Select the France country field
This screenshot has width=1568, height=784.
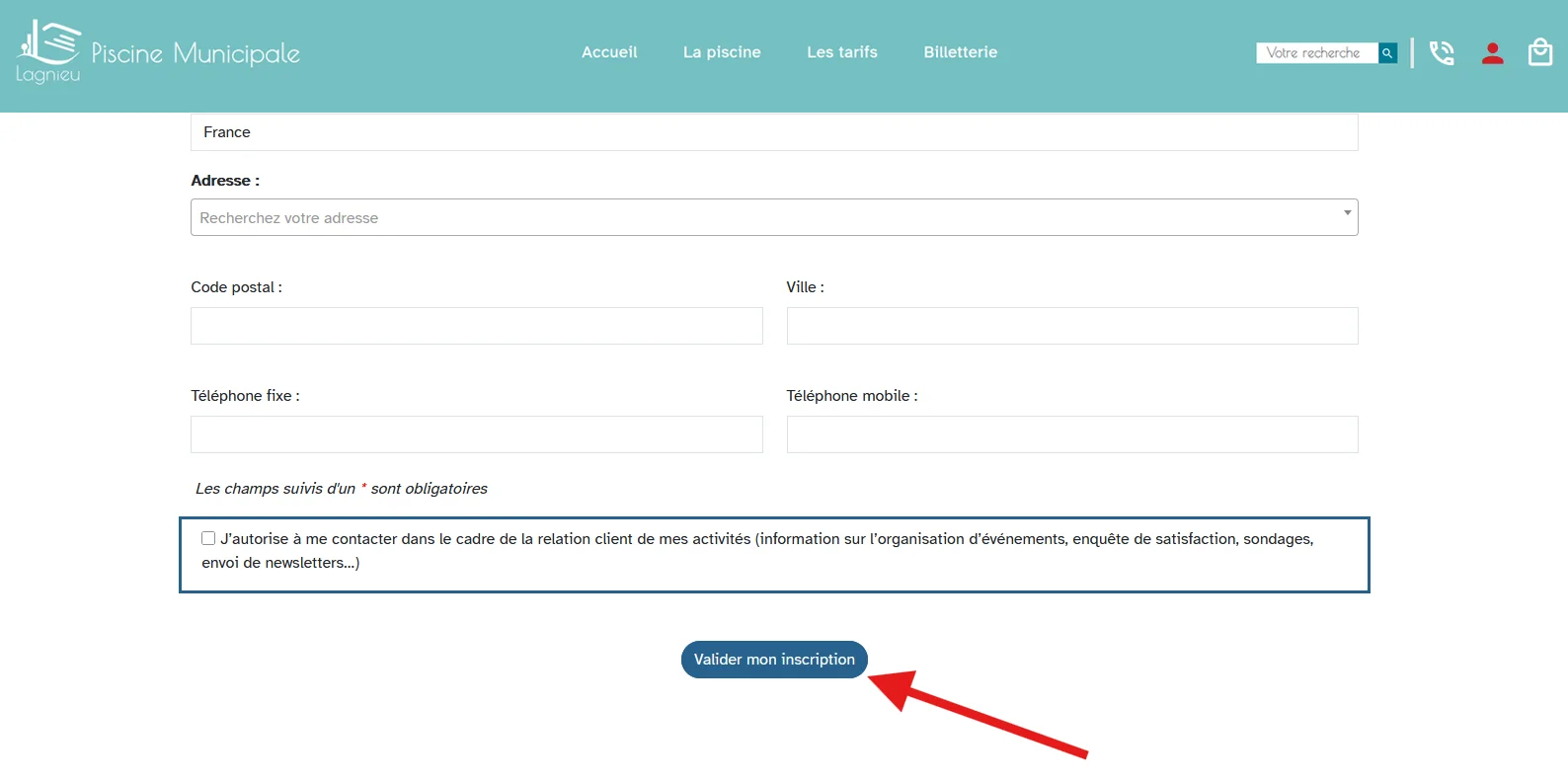[x=774, y=132]
